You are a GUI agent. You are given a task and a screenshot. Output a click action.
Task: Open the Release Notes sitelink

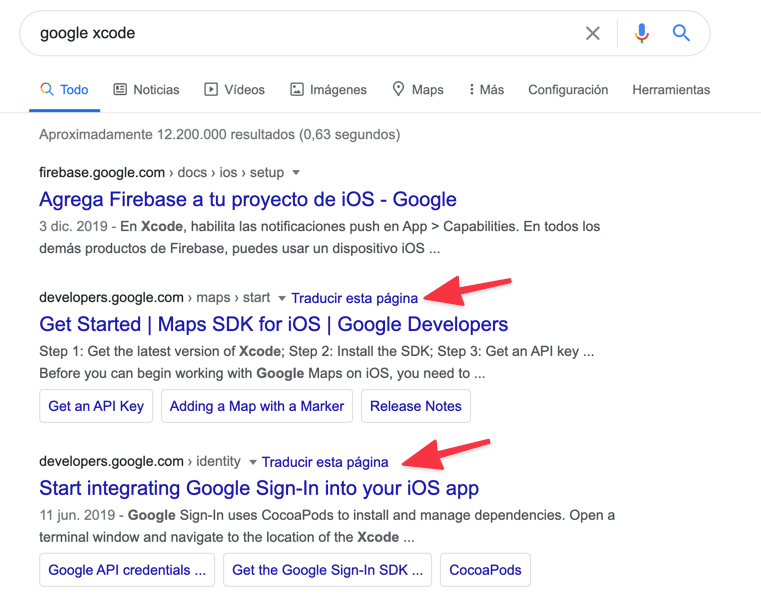tap(416, 406)
